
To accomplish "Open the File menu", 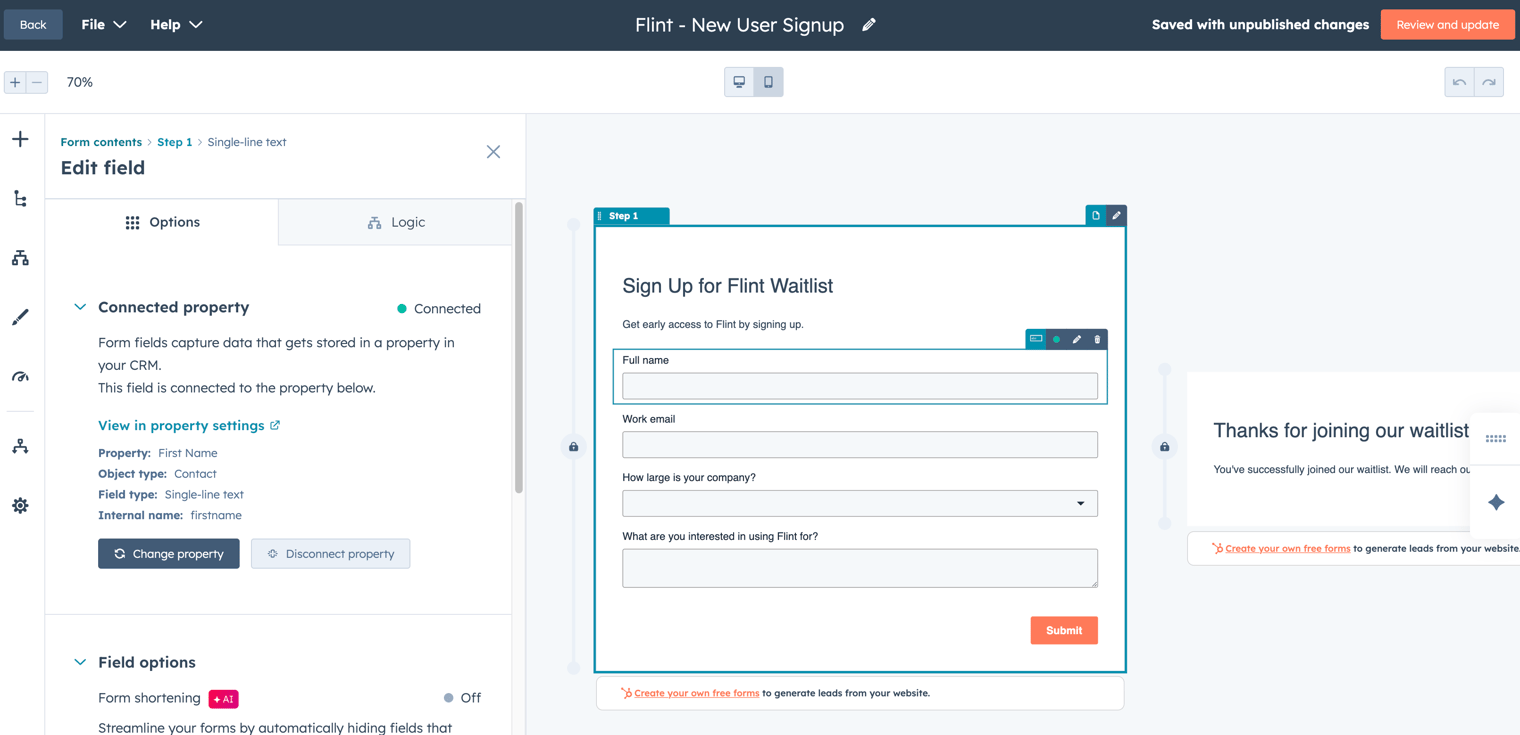I will 104,25.
